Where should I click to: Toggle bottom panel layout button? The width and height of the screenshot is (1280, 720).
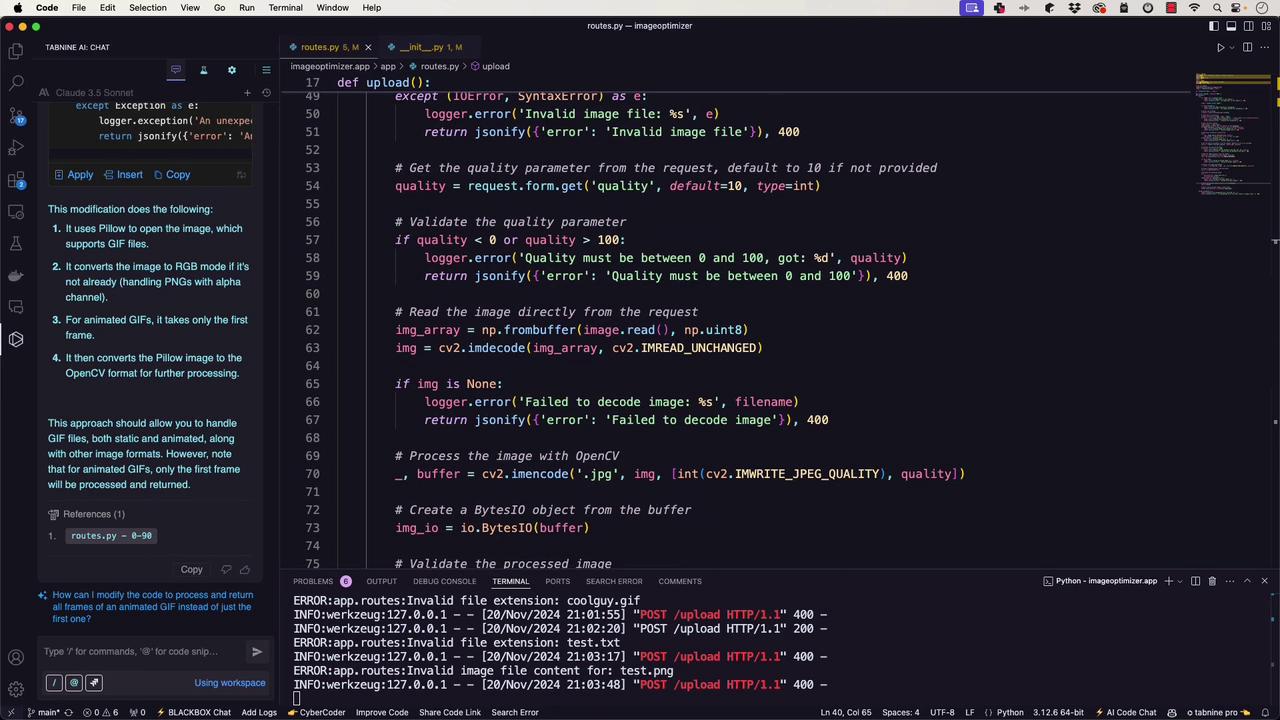[x=1231, y=26]
